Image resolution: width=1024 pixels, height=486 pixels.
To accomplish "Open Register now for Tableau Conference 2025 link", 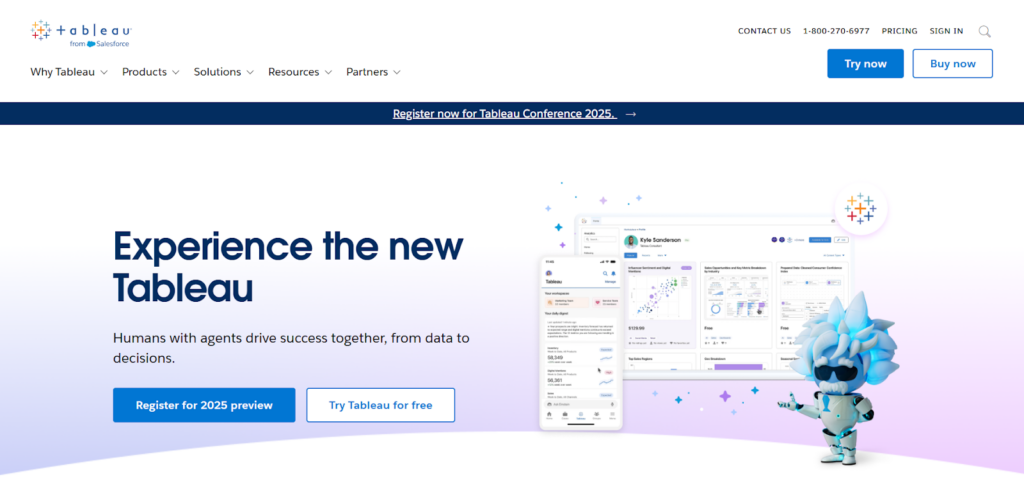I will click(x=504, y=114).
